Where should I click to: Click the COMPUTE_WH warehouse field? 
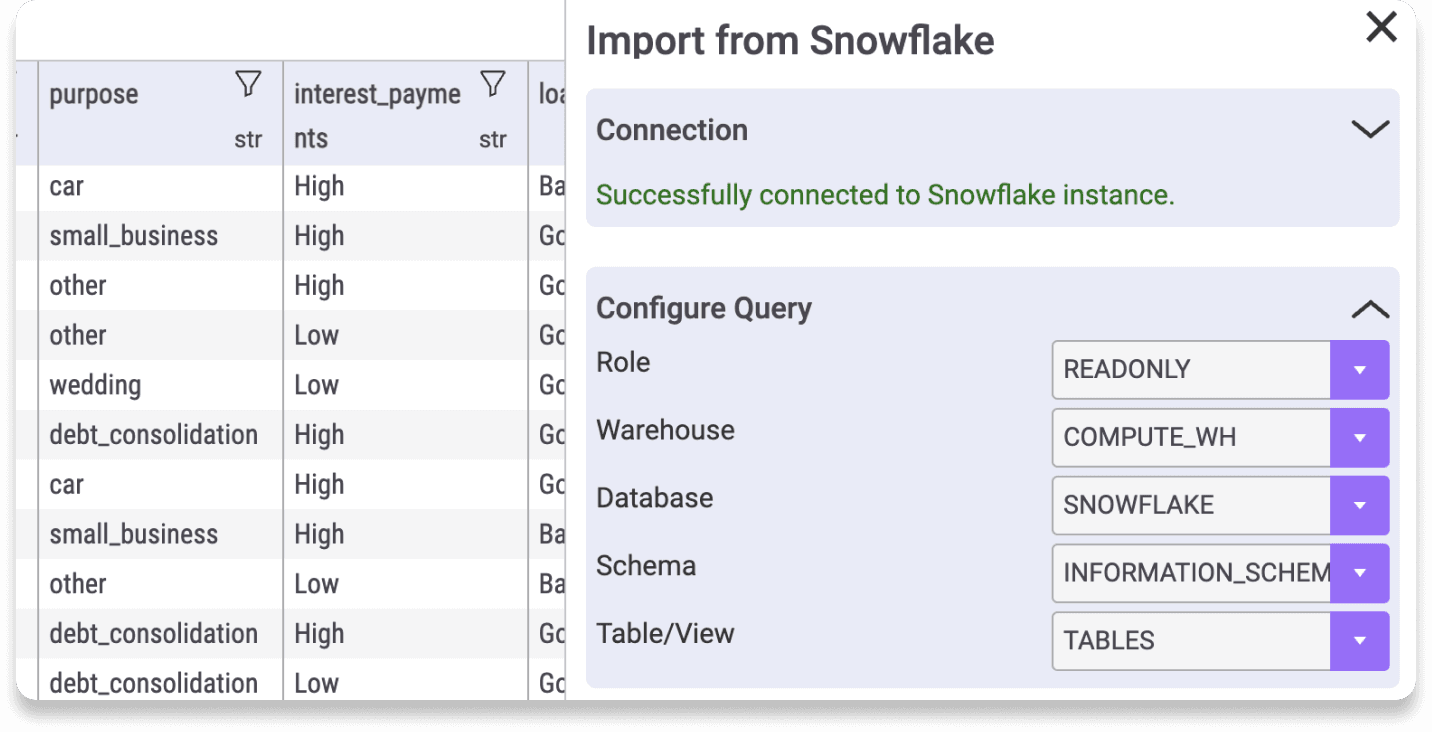(x=1191, y=437)
